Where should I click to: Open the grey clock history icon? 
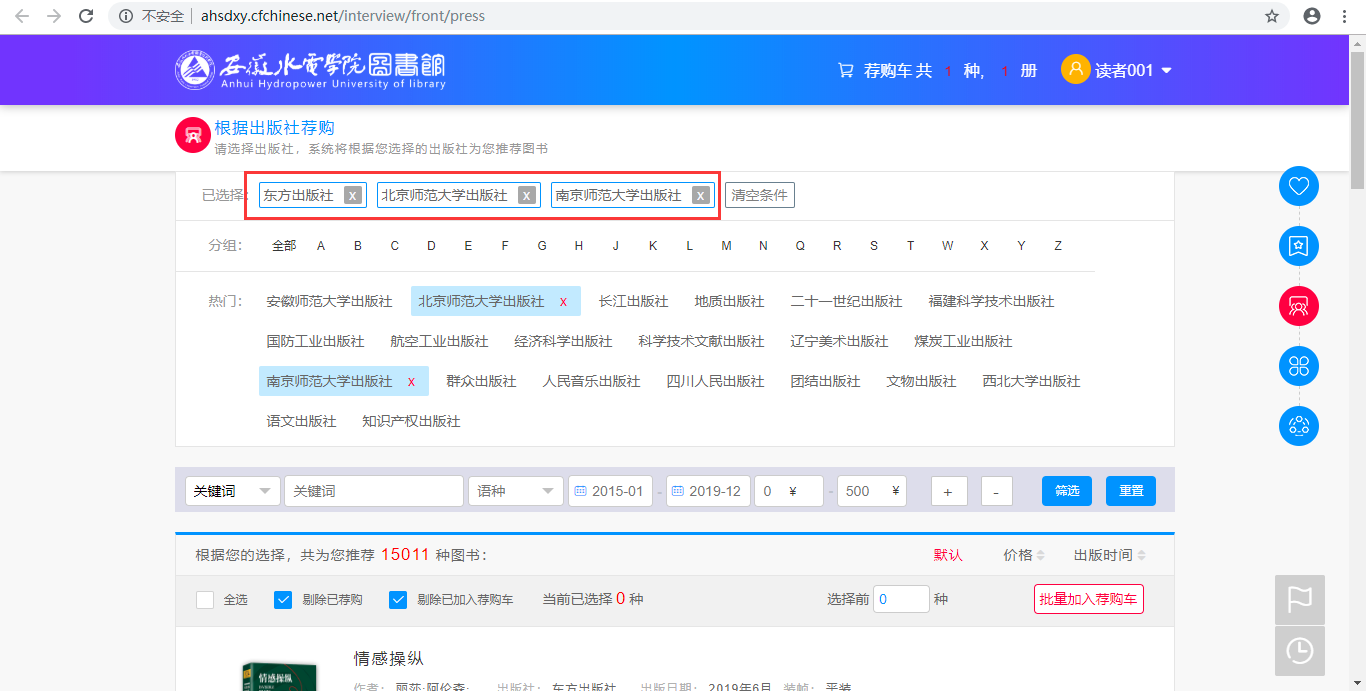(x=1299, y=651)
